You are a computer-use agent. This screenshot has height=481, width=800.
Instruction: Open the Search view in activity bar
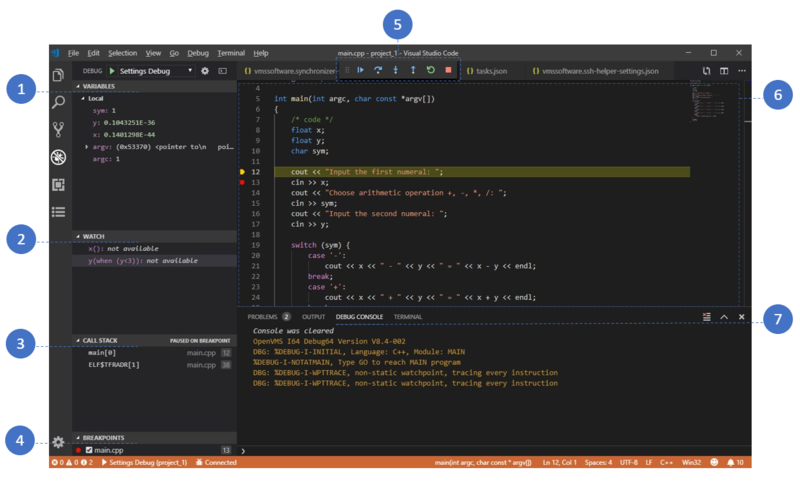click(59, 102)
